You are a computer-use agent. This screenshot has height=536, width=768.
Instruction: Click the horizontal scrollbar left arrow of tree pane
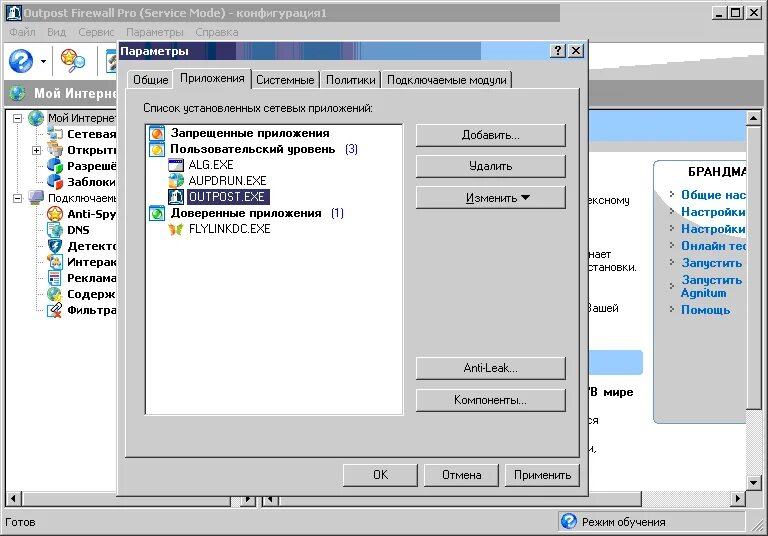tap(13, 499)
